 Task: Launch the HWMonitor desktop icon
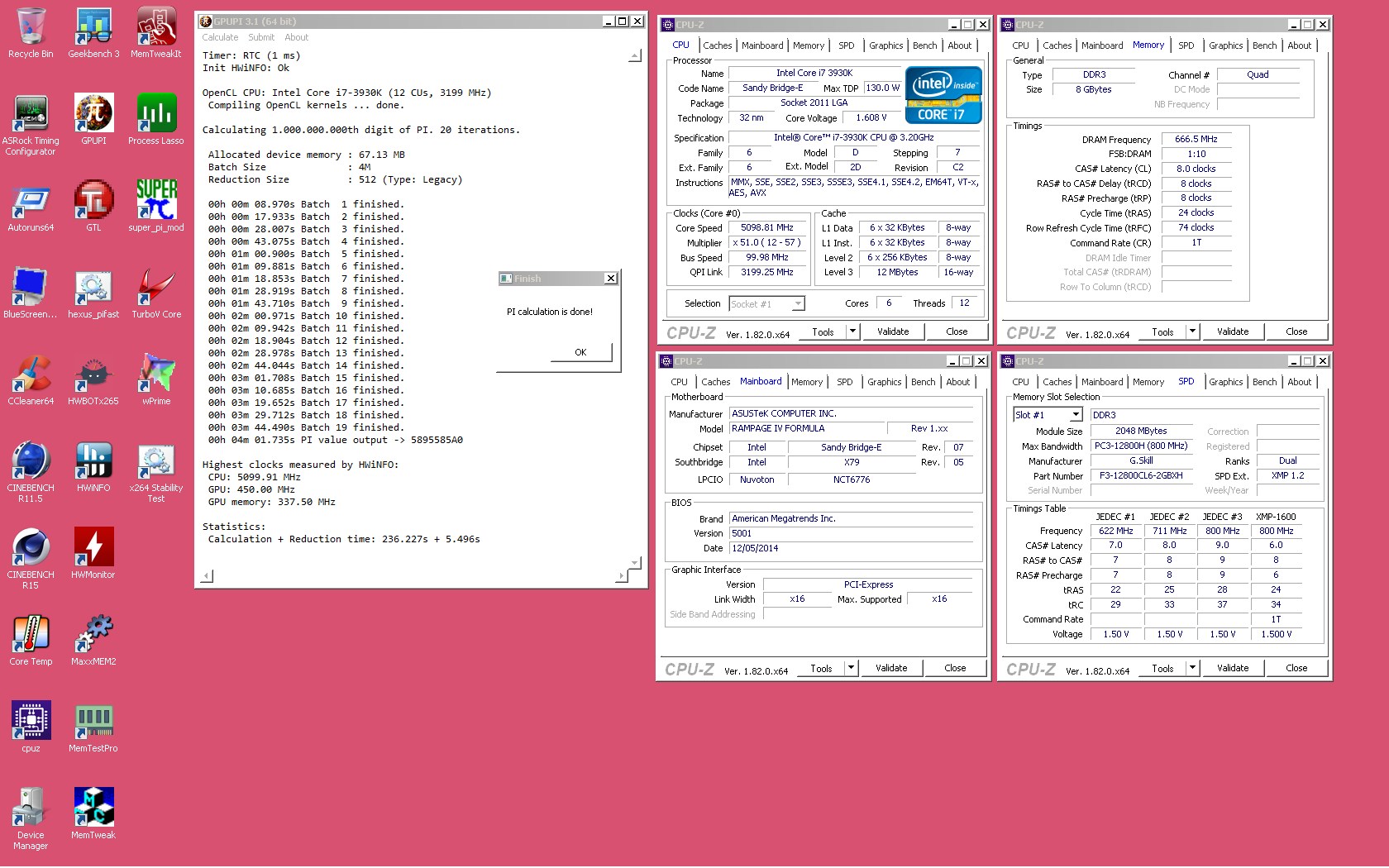tap(93, 554)
